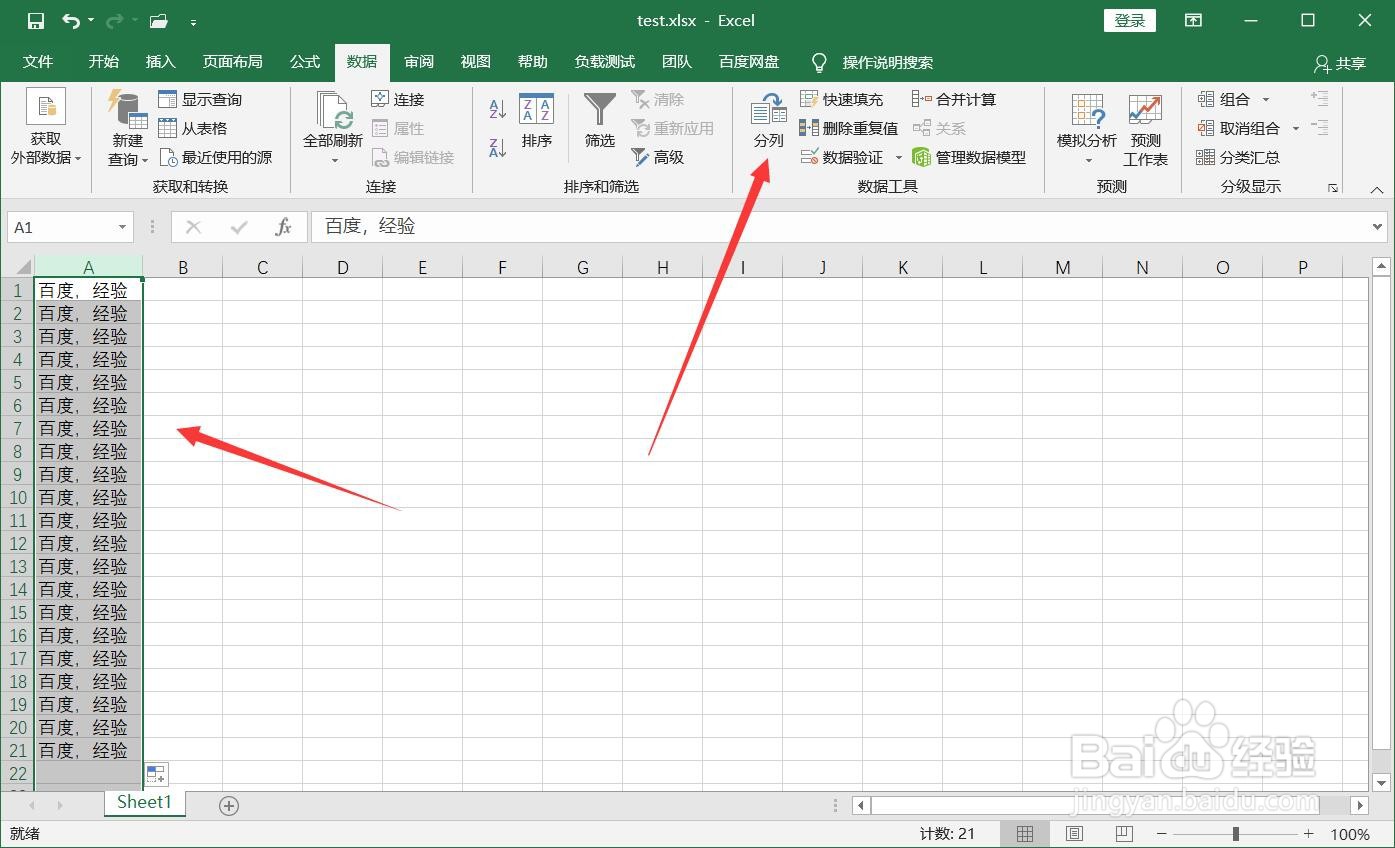Switch to Page Layout view in status bar
1395x848 pixels.
point(1074,833)
